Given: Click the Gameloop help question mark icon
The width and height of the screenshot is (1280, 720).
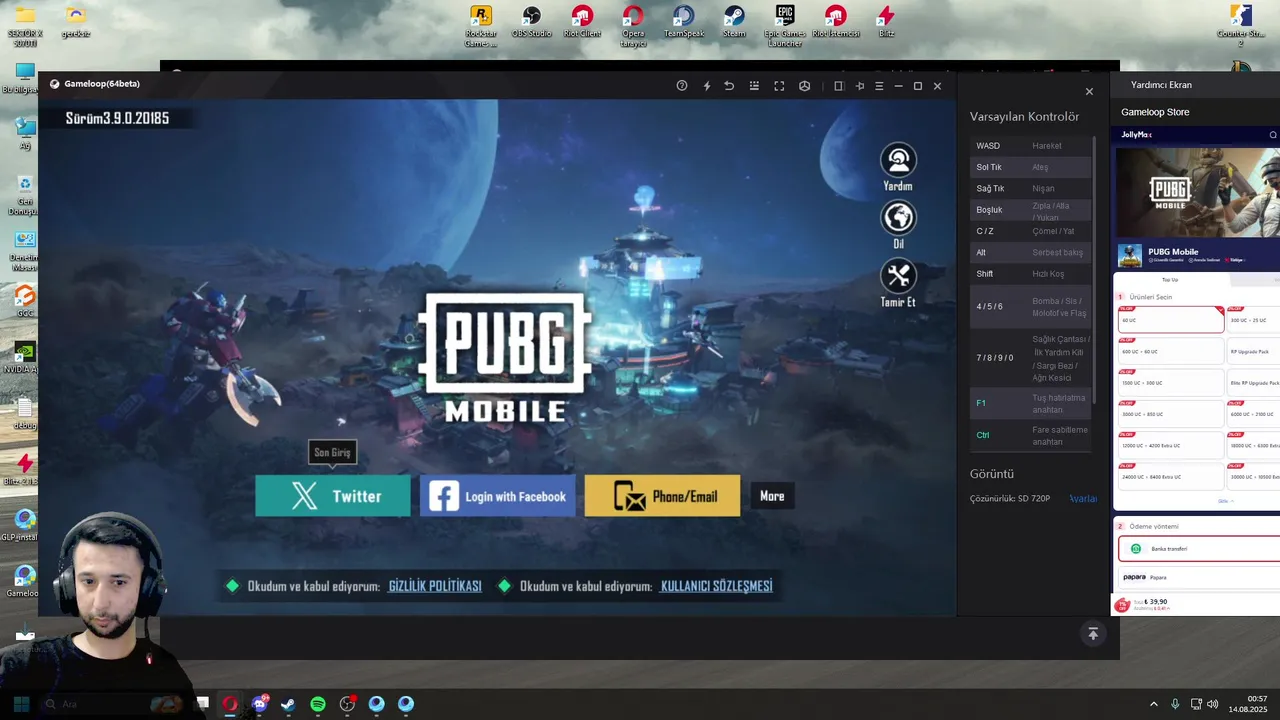Looking at the screenshot, I should (x=682, y=86).
